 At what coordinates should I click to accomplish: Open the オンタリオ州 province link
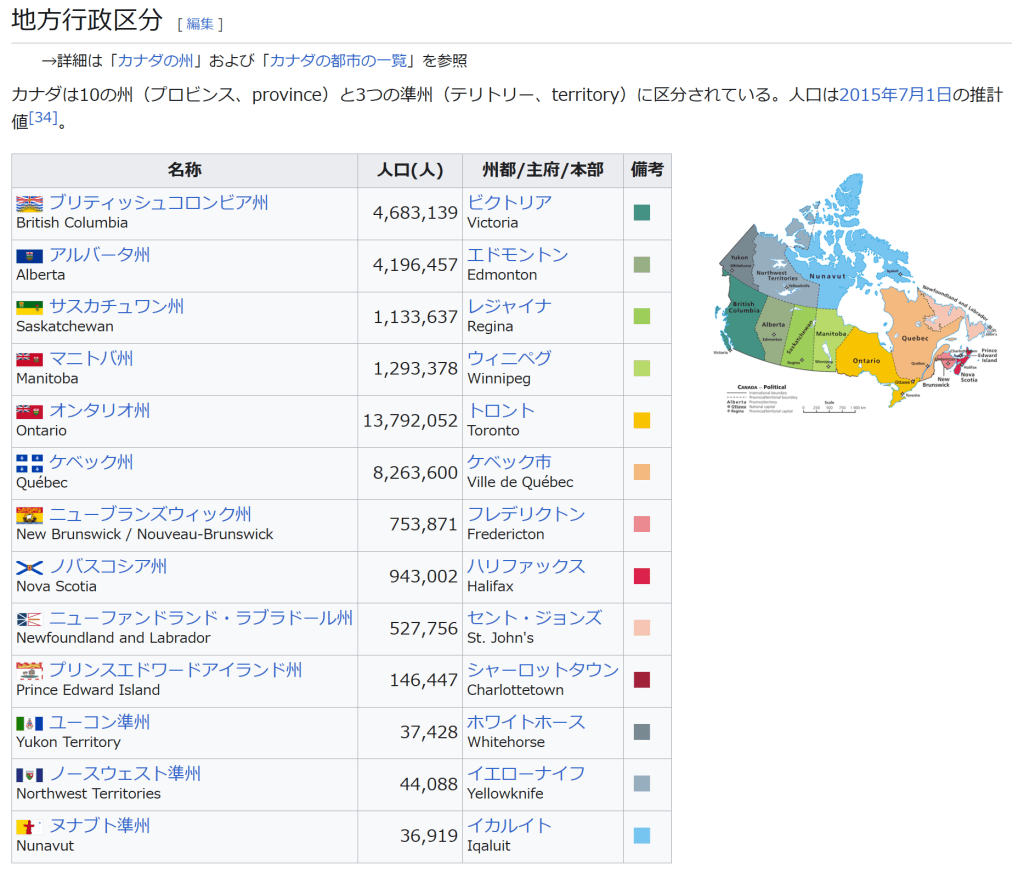pyautogui.click(x=100, y=411)
